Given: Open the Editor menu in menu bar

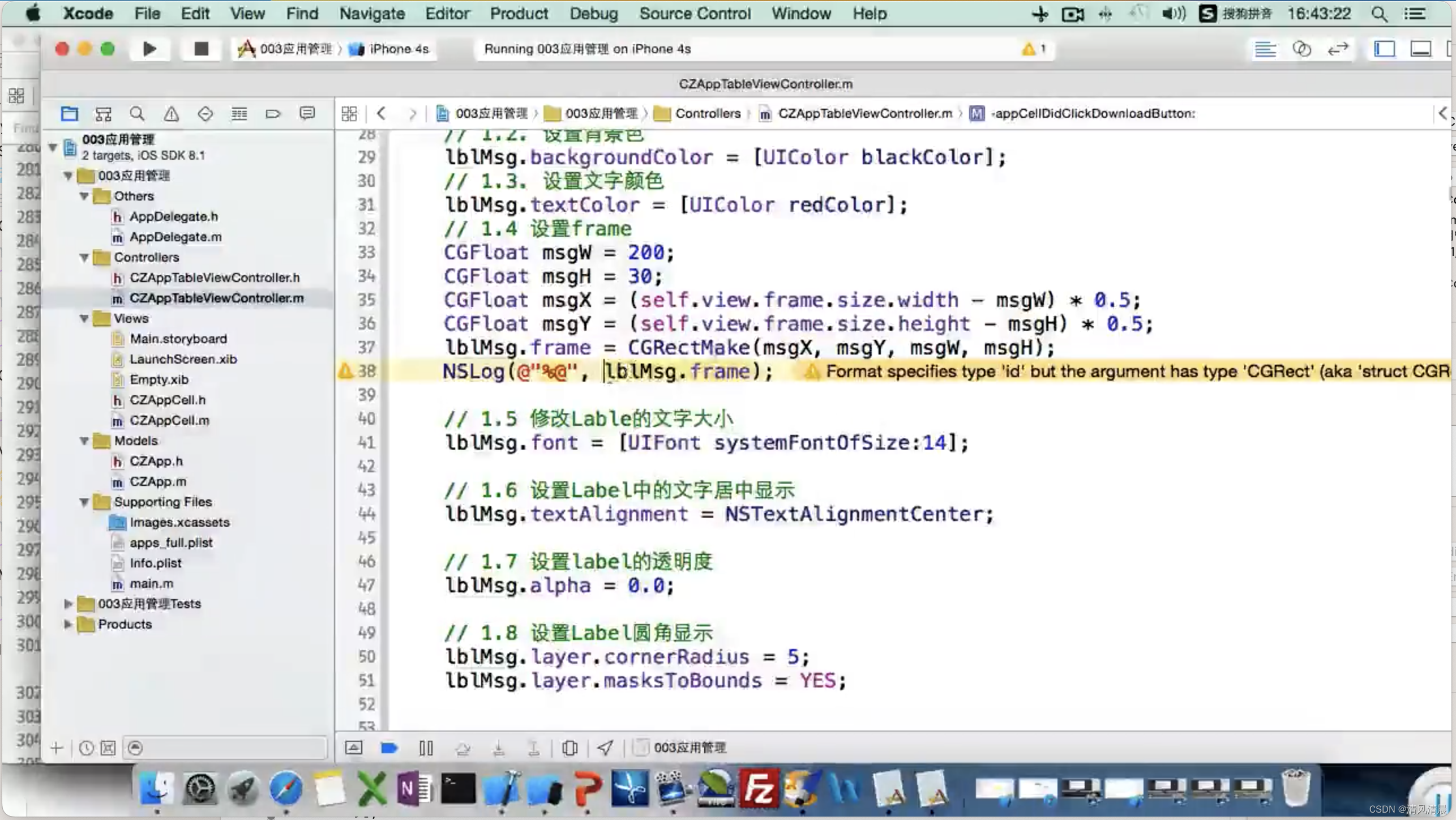Looking at the screenshot, I should tap(447, 13).
